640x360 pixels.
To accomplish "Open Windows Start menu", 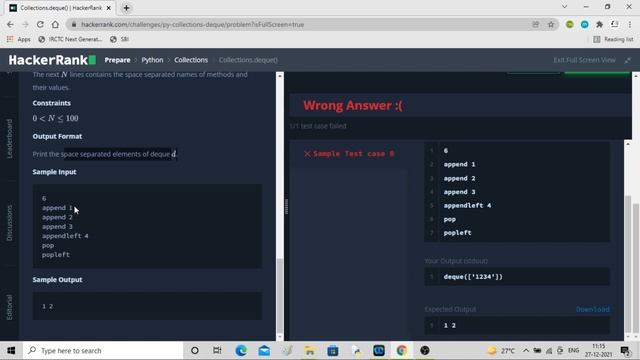I will pos(11,351).
